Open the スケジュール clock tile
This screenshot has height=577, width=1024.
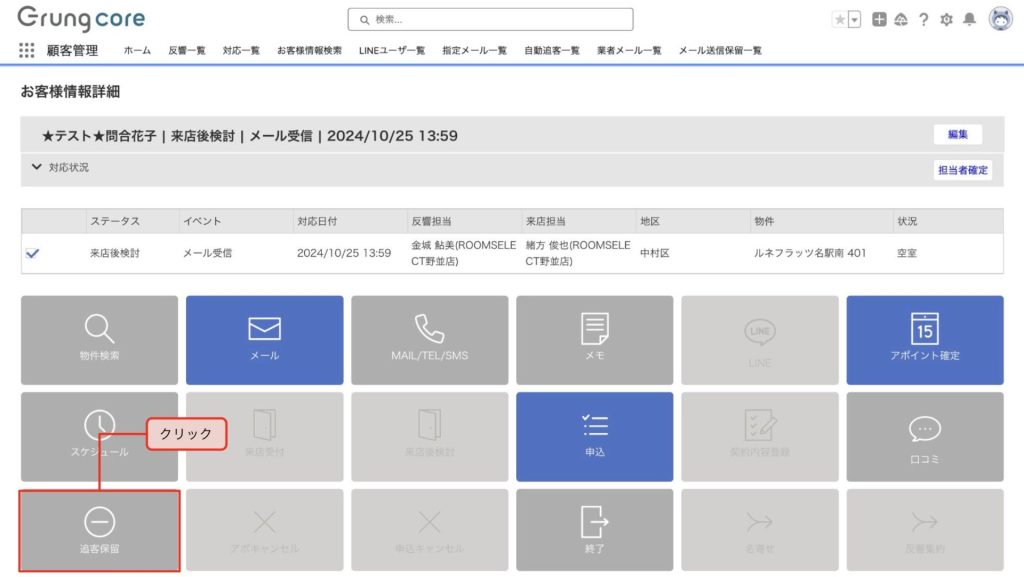click(99, 436)
